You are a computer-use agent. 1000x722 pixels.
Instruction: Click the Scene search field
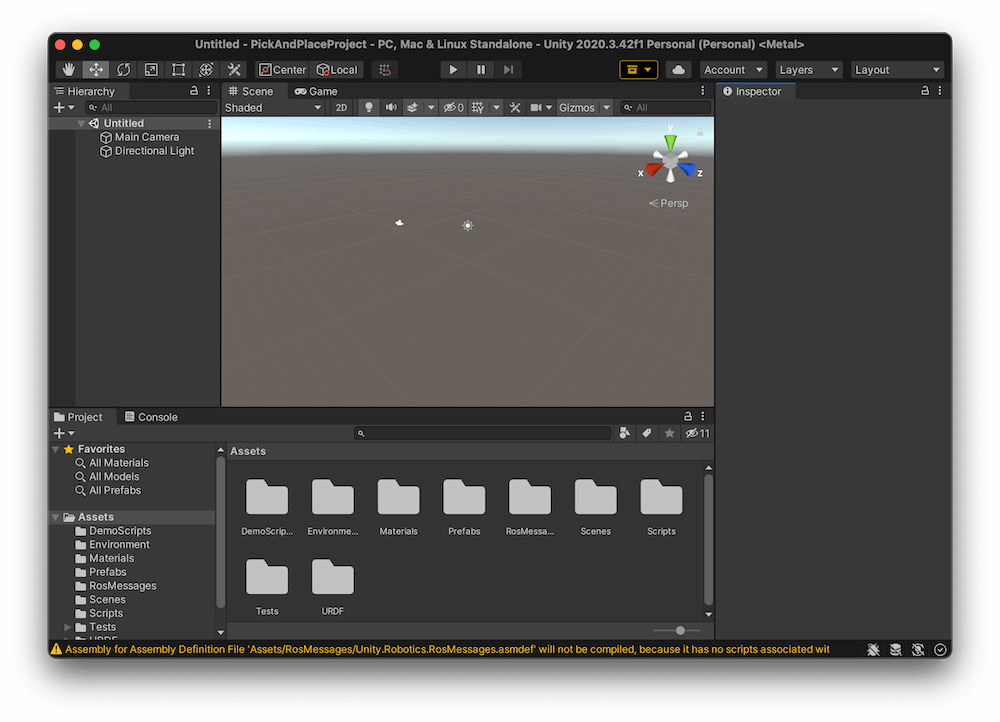click(666, 108)
